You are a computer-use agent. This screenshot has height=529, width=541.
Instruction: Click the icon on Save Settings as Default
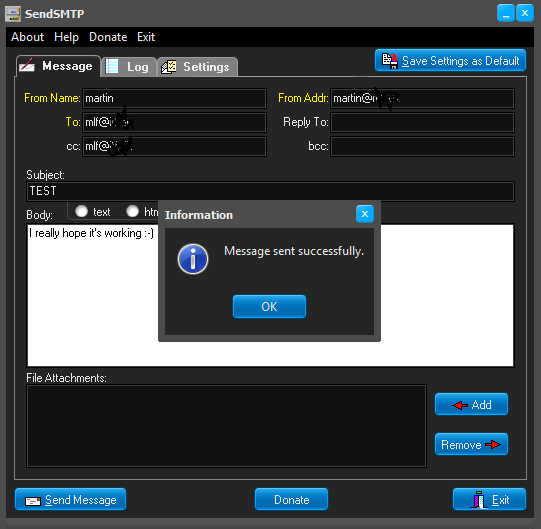point(390,61)
